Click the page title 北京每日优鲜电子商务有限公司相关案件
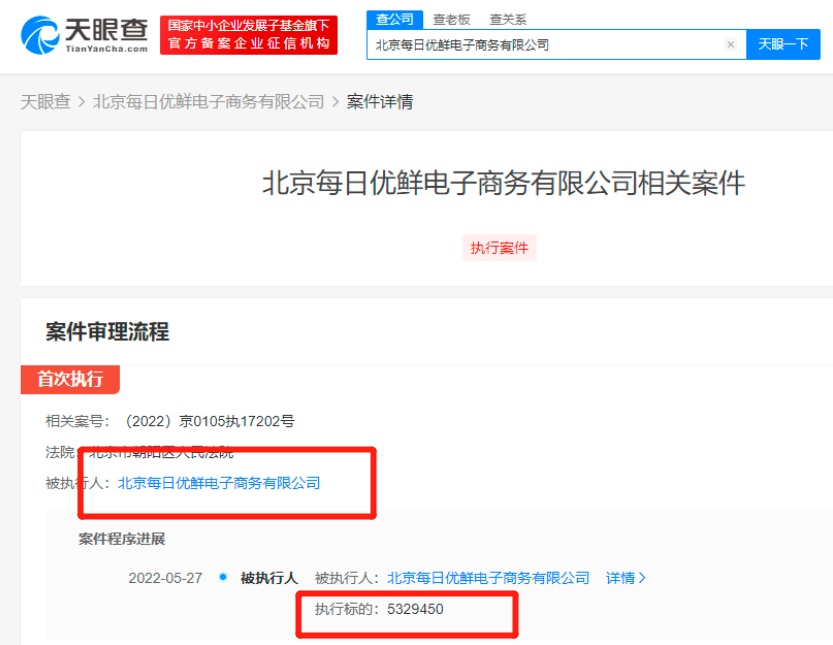833x645 pixels. (504, 183)
